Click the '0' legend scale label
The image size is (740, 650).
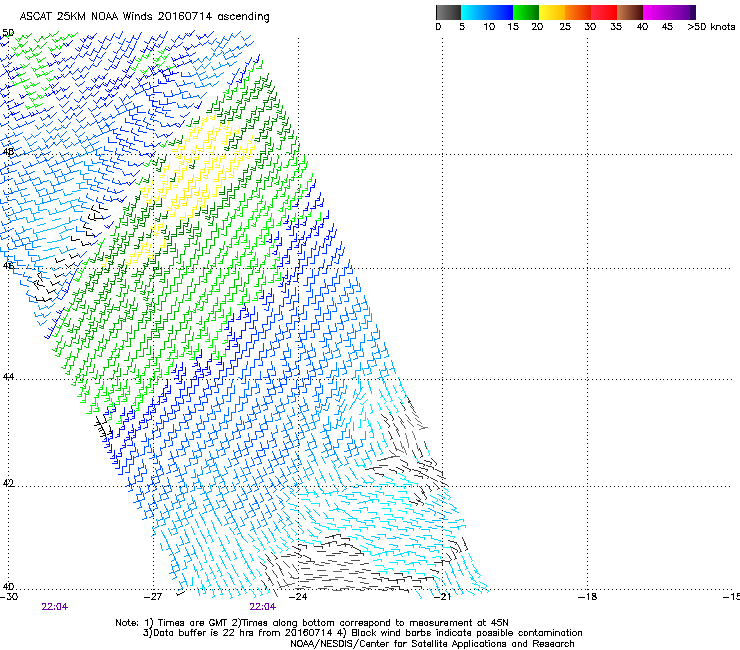point(438,27)
